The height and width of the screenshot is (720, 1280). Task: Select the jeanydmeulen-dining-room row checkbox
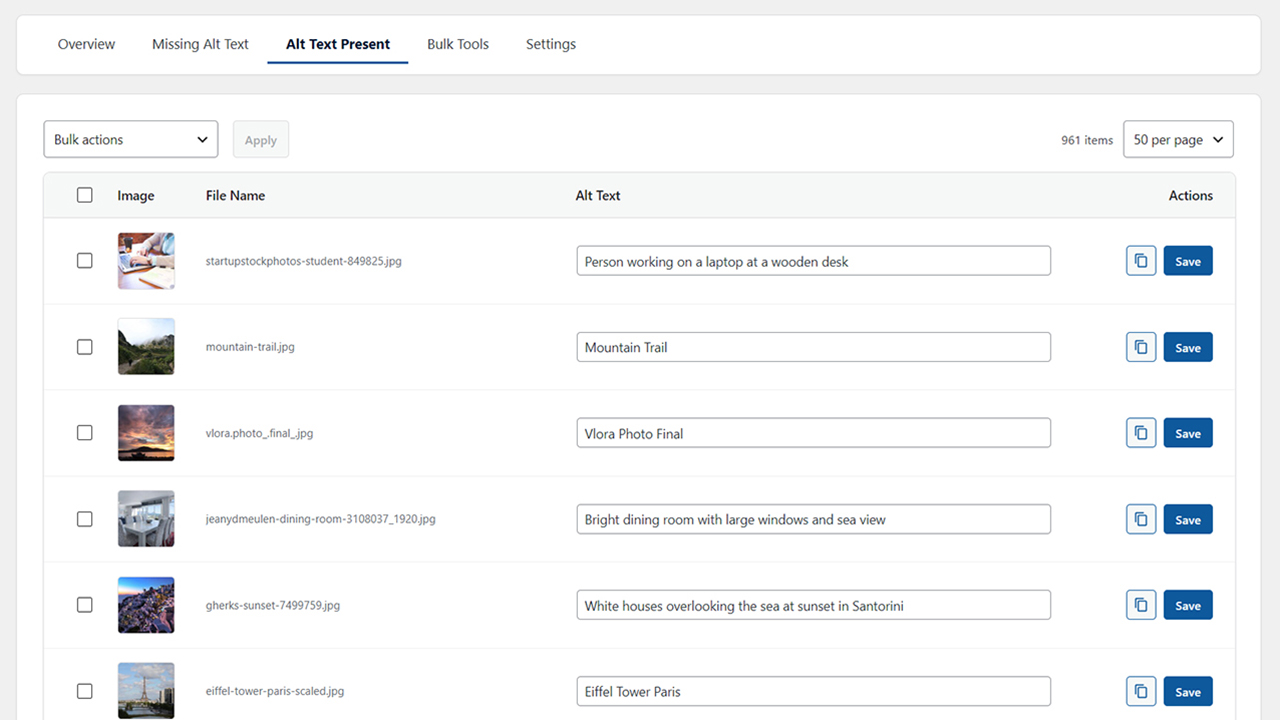[x=85, y=519]
